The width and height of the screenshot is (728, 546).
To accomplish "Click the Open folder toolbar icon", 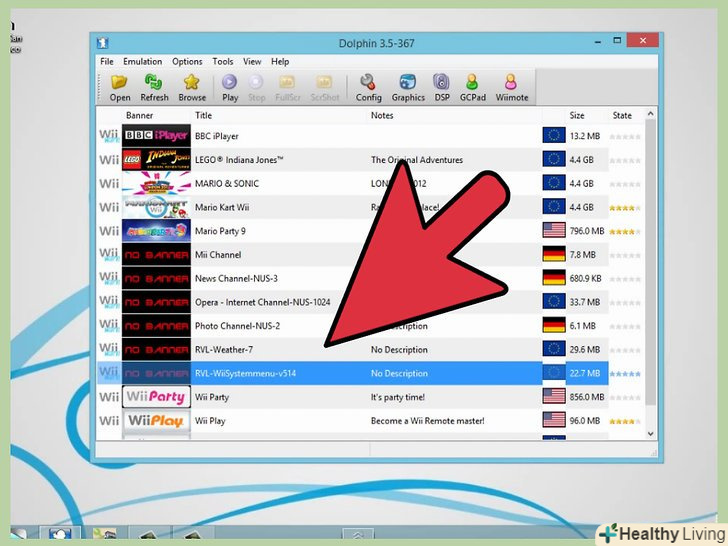I will pos(119,82).
